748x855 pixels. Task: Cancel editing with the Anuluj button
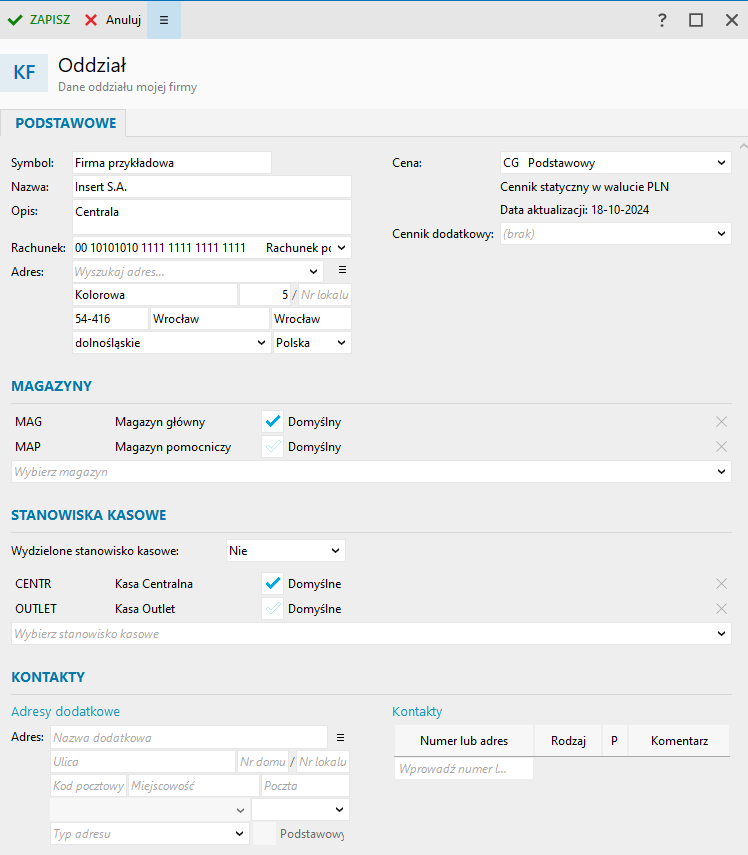(113, 20)
